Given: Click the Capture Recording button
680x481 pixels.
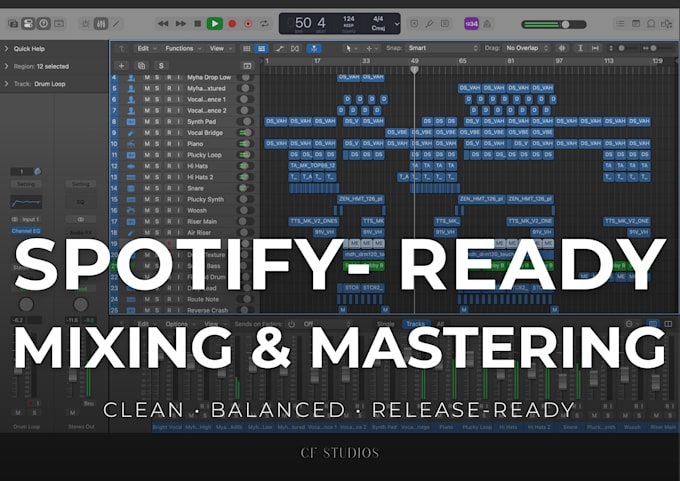Looking at the screenshot, I should pyautogui.click(x=248, y=23).
